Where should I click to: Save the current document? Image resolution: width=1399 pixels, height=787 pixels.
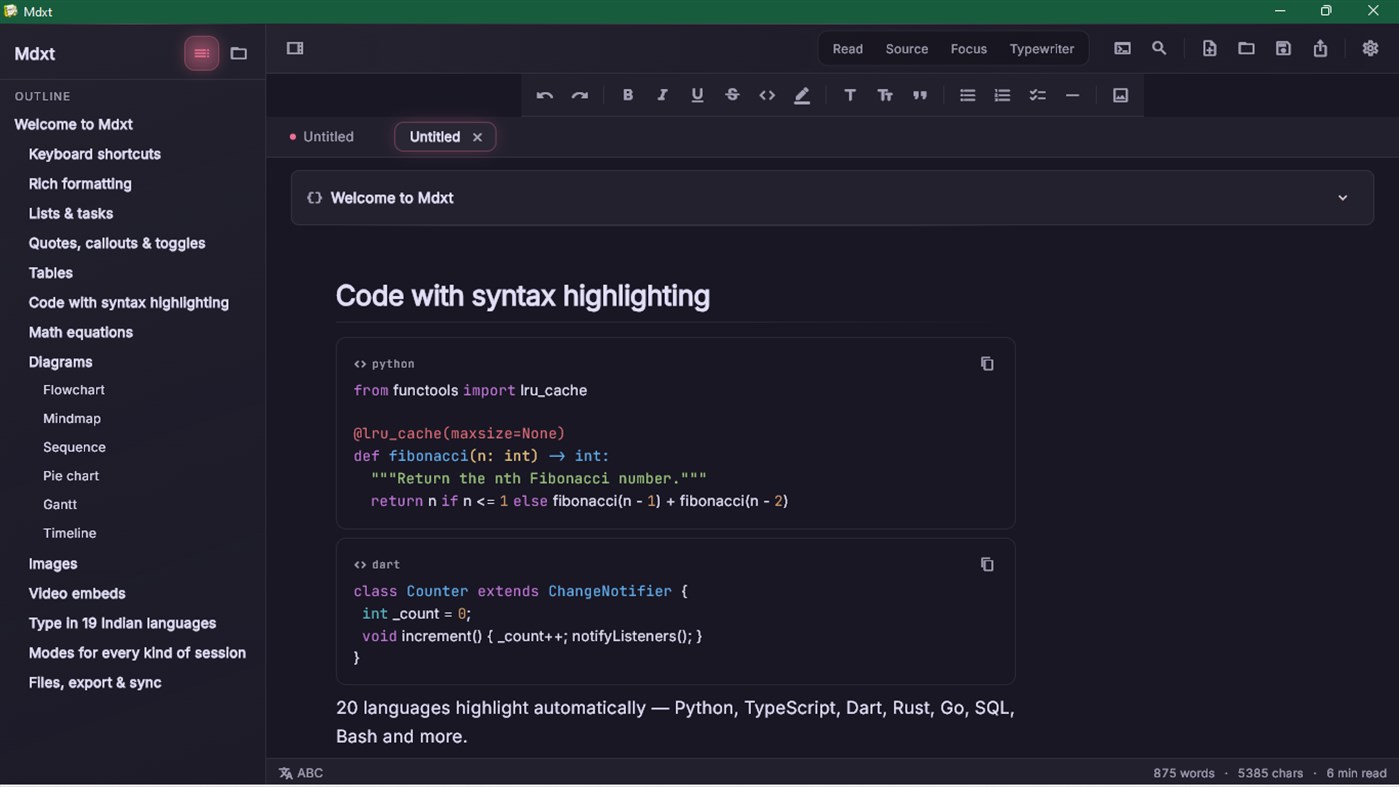click(1283, 49)
